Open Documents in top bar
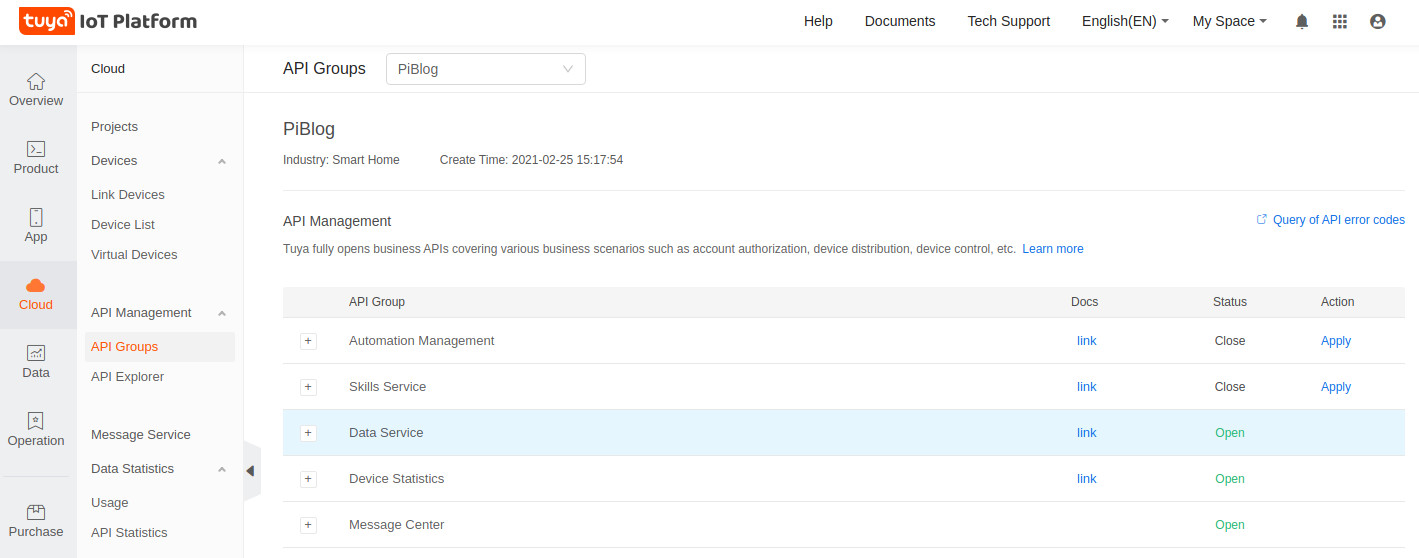 tap(900, 21)
